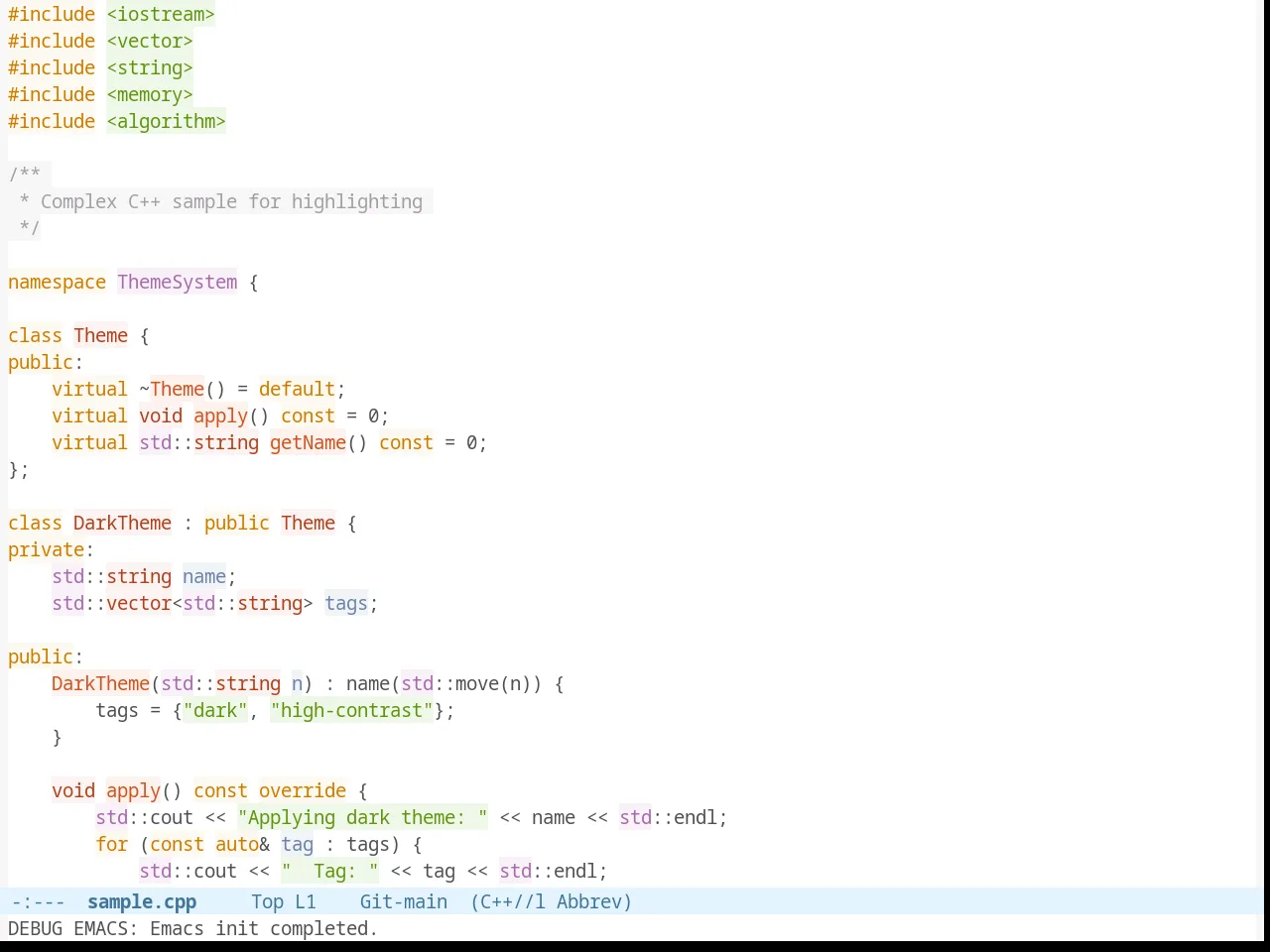The height and width of the screenshot is (952, 1270).
Task: Place cursor on <memory> include
Action: click(150, 94)
